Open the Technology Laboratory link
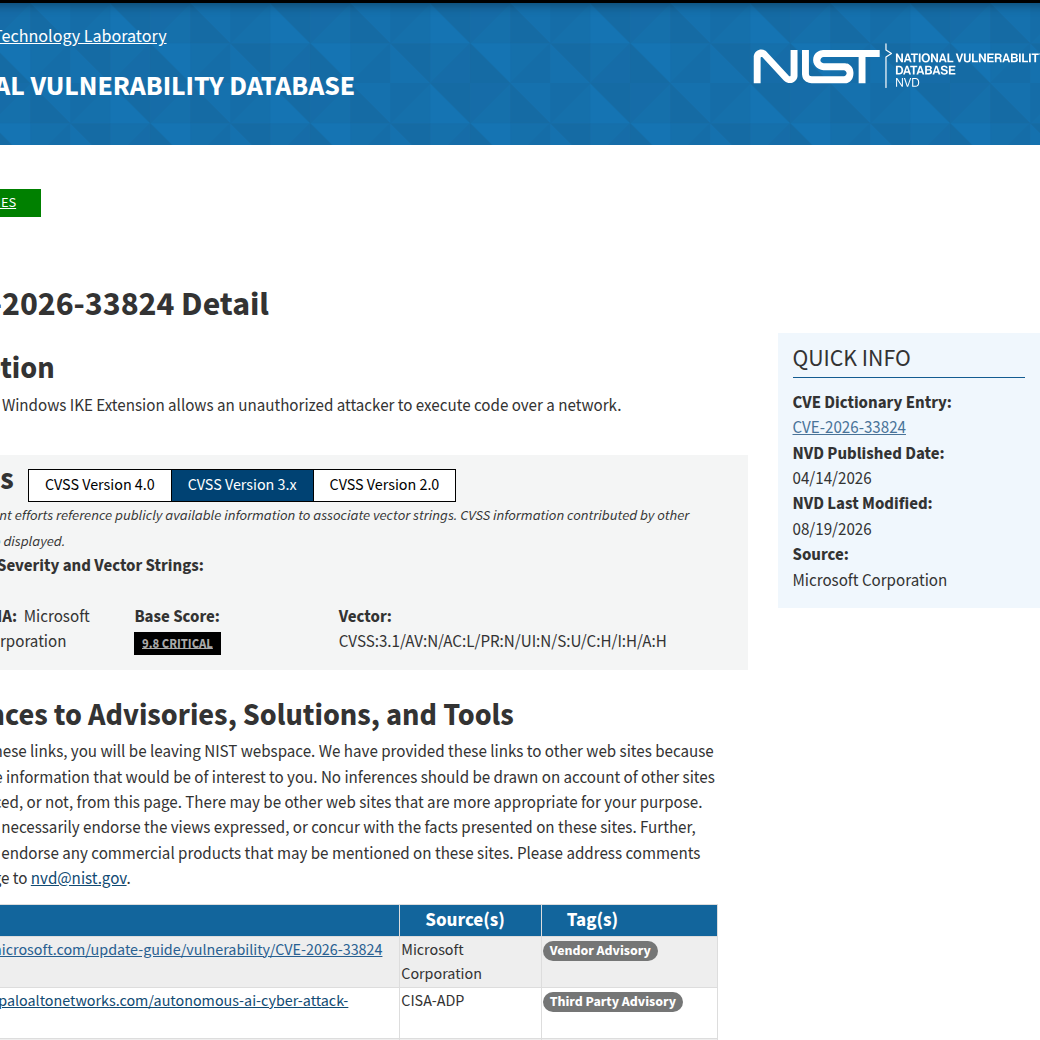The width and height of the screenshot is (1040, 1040). coord(83,36)
